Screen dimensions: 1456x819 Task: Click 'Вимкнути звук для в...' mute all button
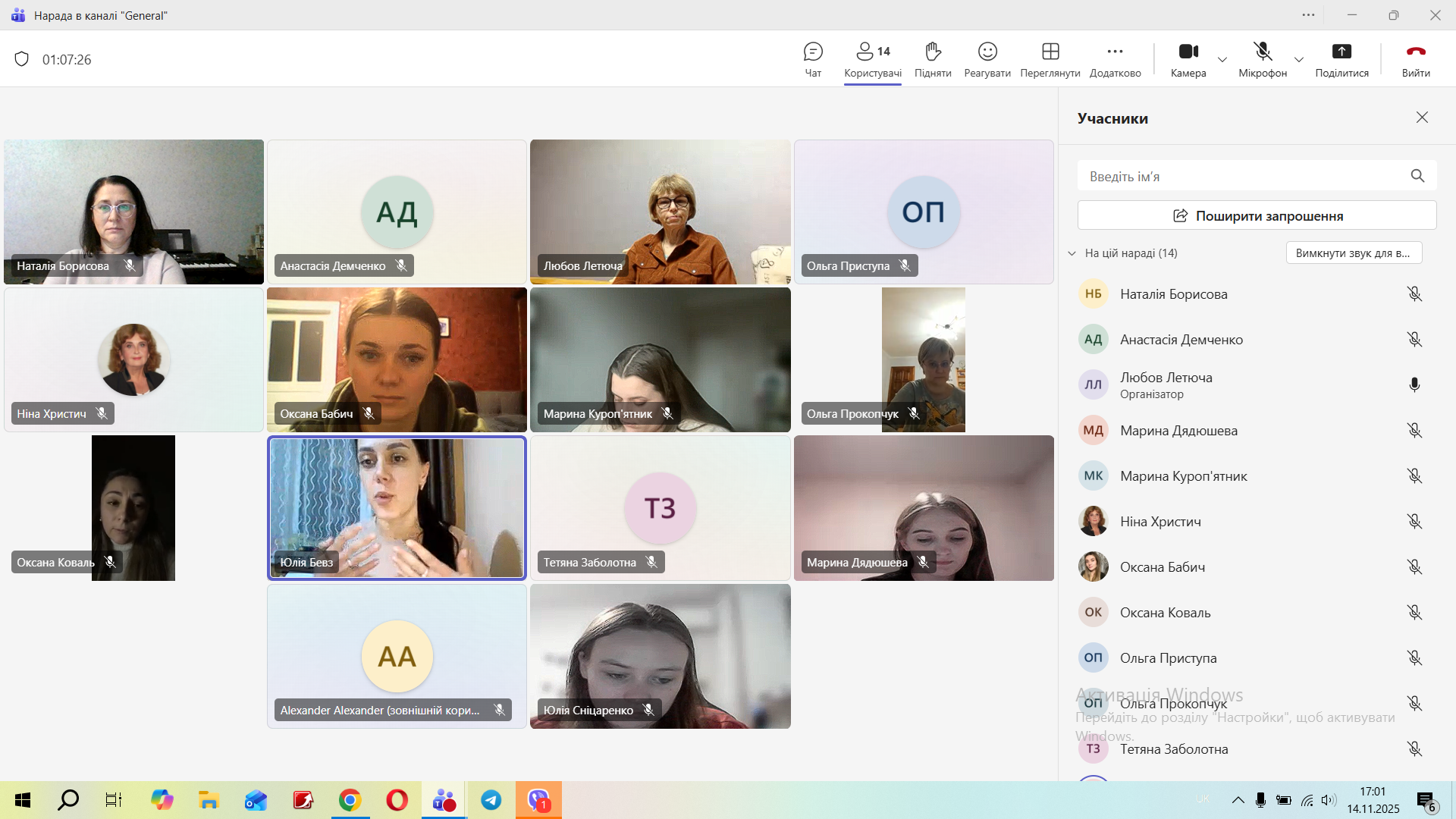1354,253
